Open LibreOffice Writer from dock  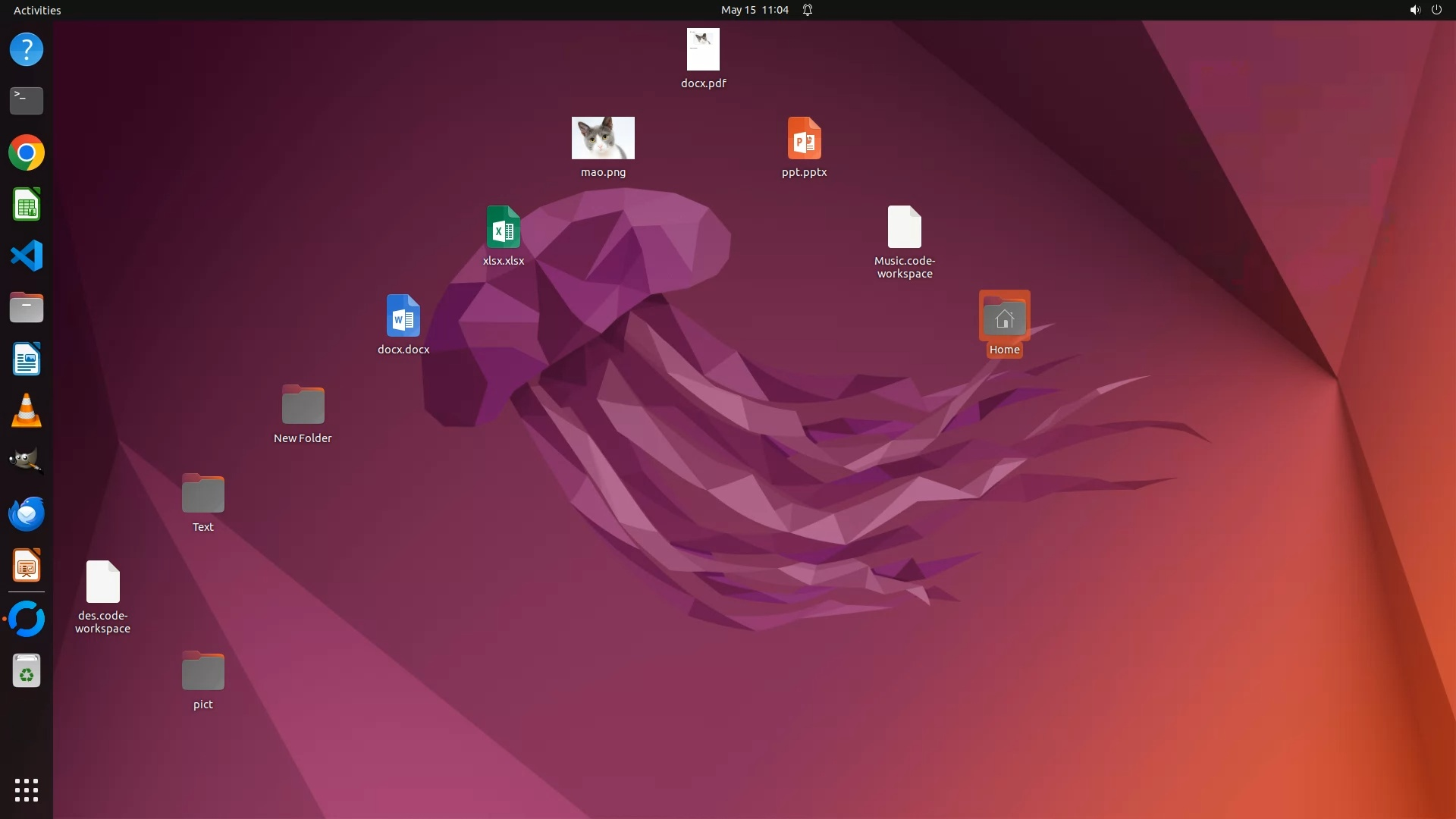pos(27,359)
